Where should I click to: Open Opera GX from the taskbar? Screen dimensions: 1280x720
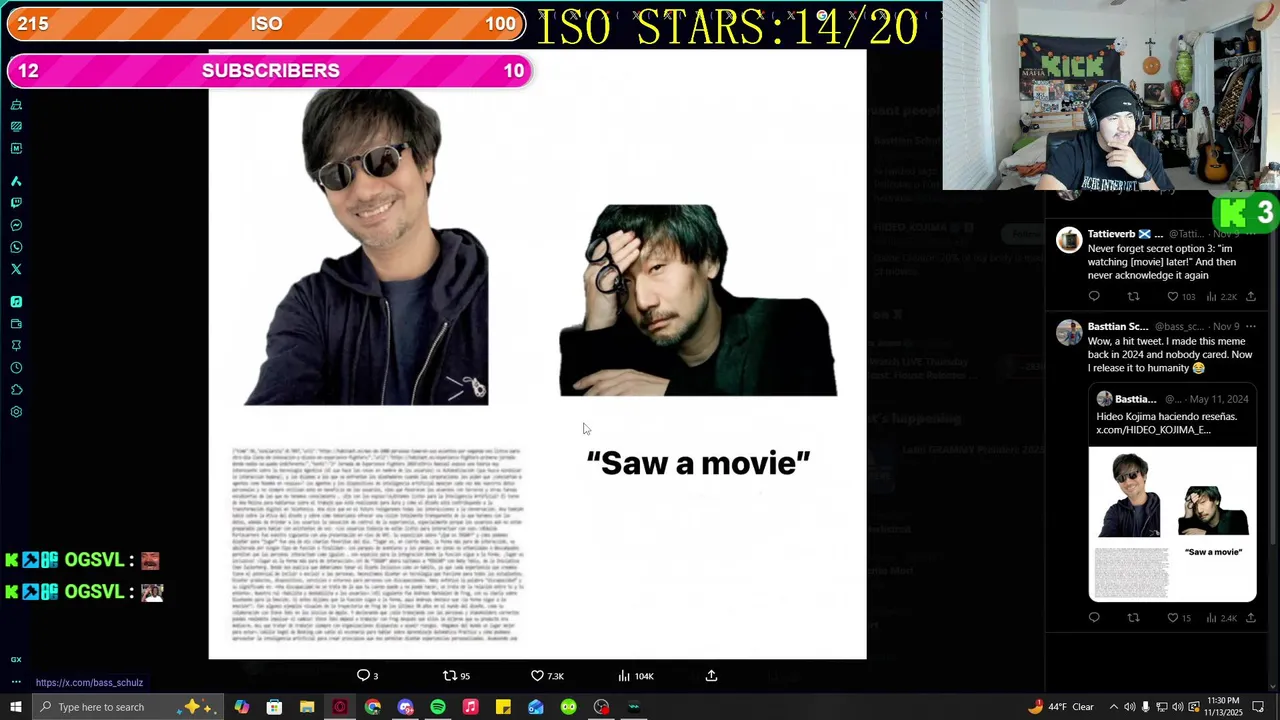pos(340,707)
